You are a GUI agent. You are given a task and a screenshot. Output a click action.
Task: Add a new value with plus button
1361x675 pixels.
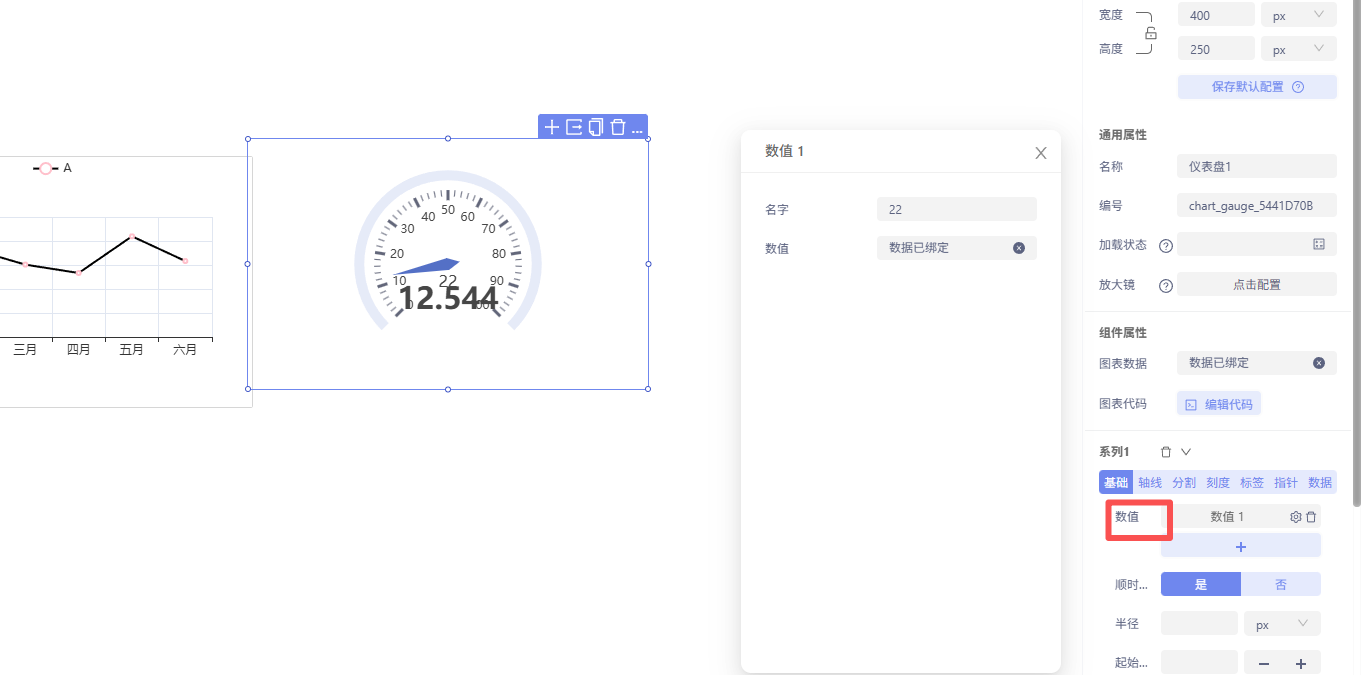tap(1241, 546)
